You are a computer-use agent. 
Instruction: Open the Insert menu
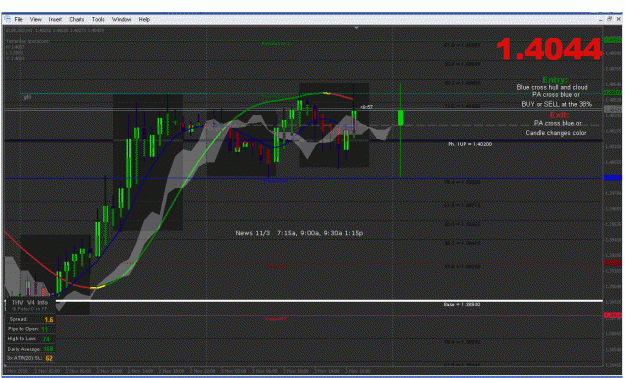[x=55, y=19]
